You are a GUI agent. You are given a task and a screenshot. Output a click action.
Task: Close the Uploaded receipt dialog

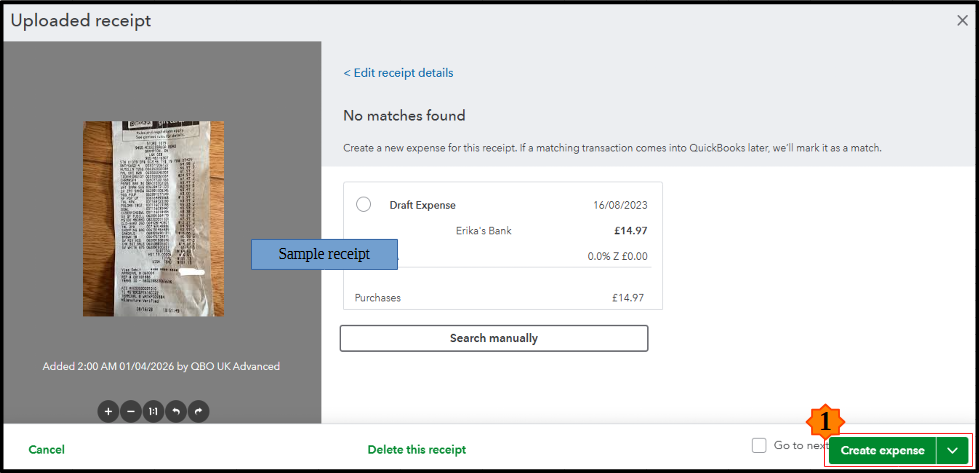pyautogui.click(x=962, y=20)
